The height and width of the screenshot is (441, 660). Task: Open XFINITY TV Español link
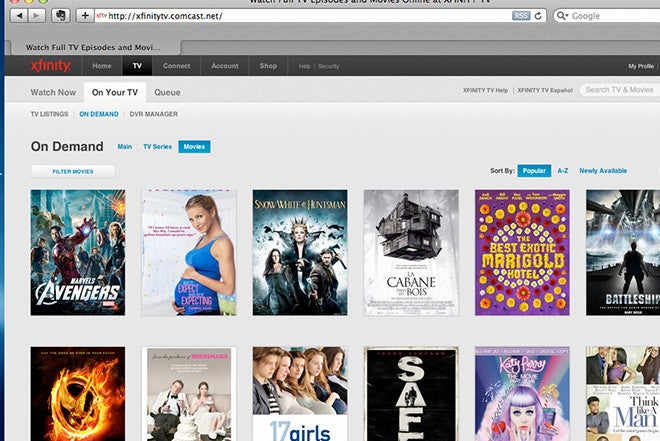click(x=545, y=90)
